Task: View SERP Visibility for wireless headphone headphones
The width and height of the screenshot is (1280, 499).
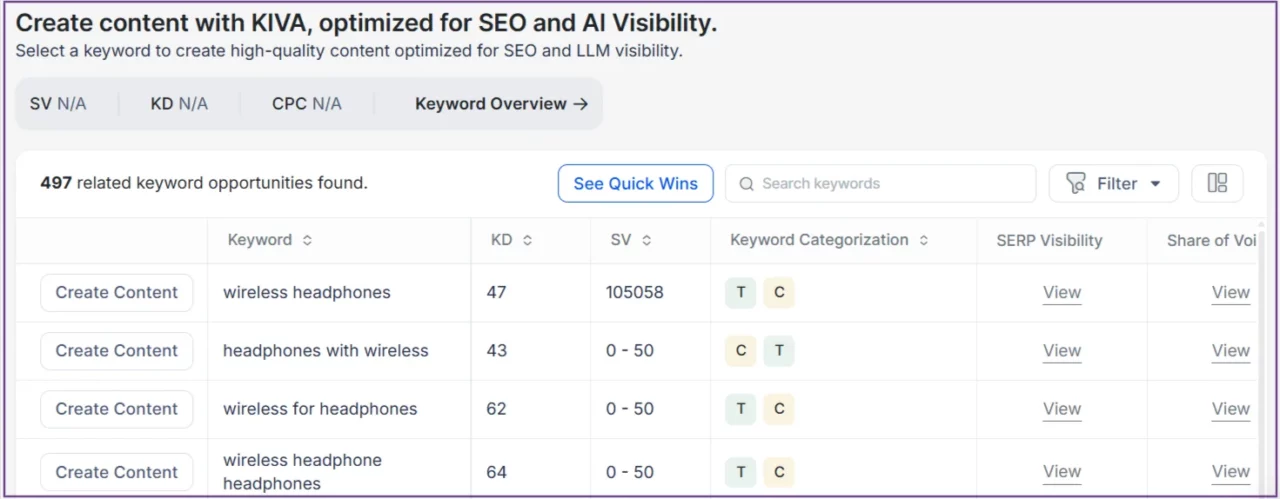Action: 1061,472
